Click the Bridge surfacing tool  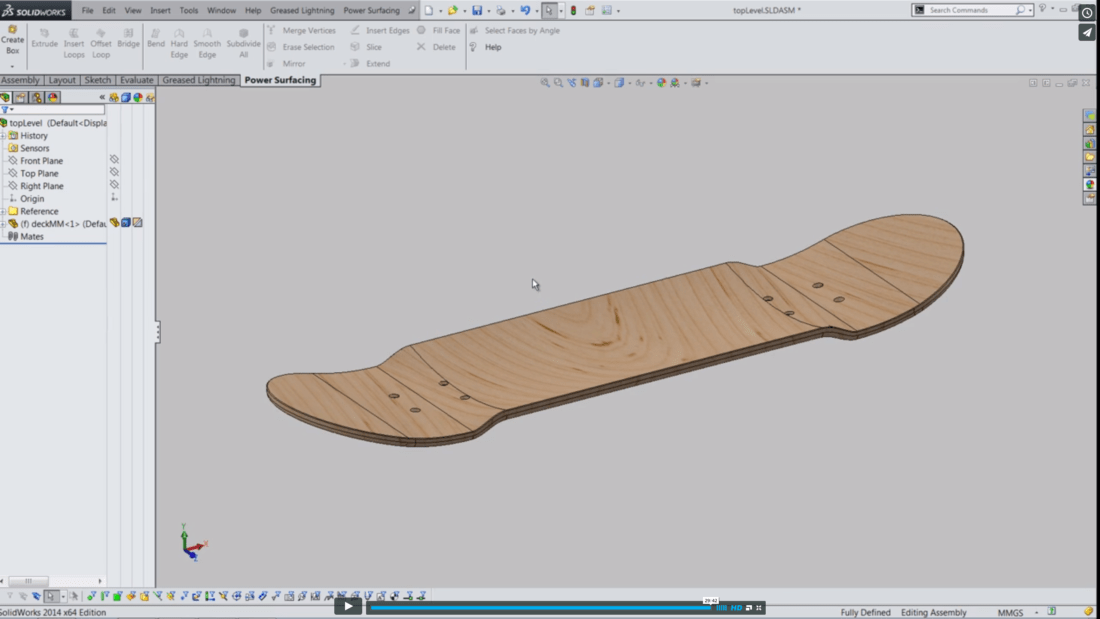tap(128, 40)
